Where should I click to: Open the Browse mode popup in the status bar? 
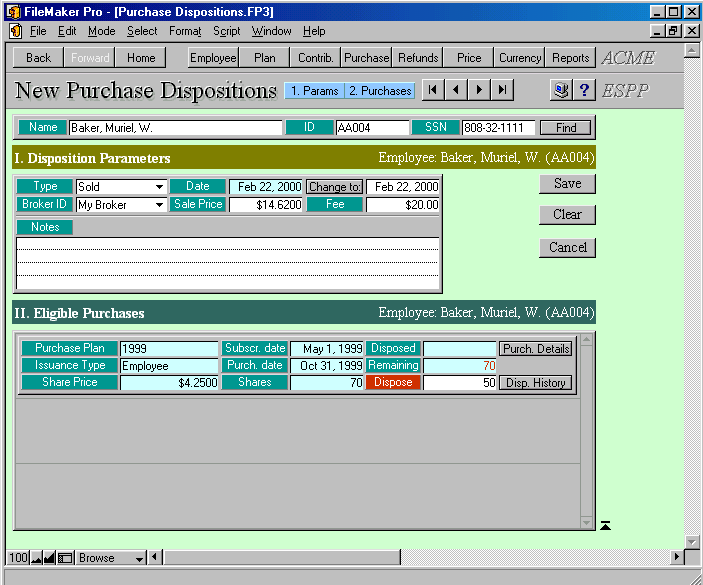111,558
